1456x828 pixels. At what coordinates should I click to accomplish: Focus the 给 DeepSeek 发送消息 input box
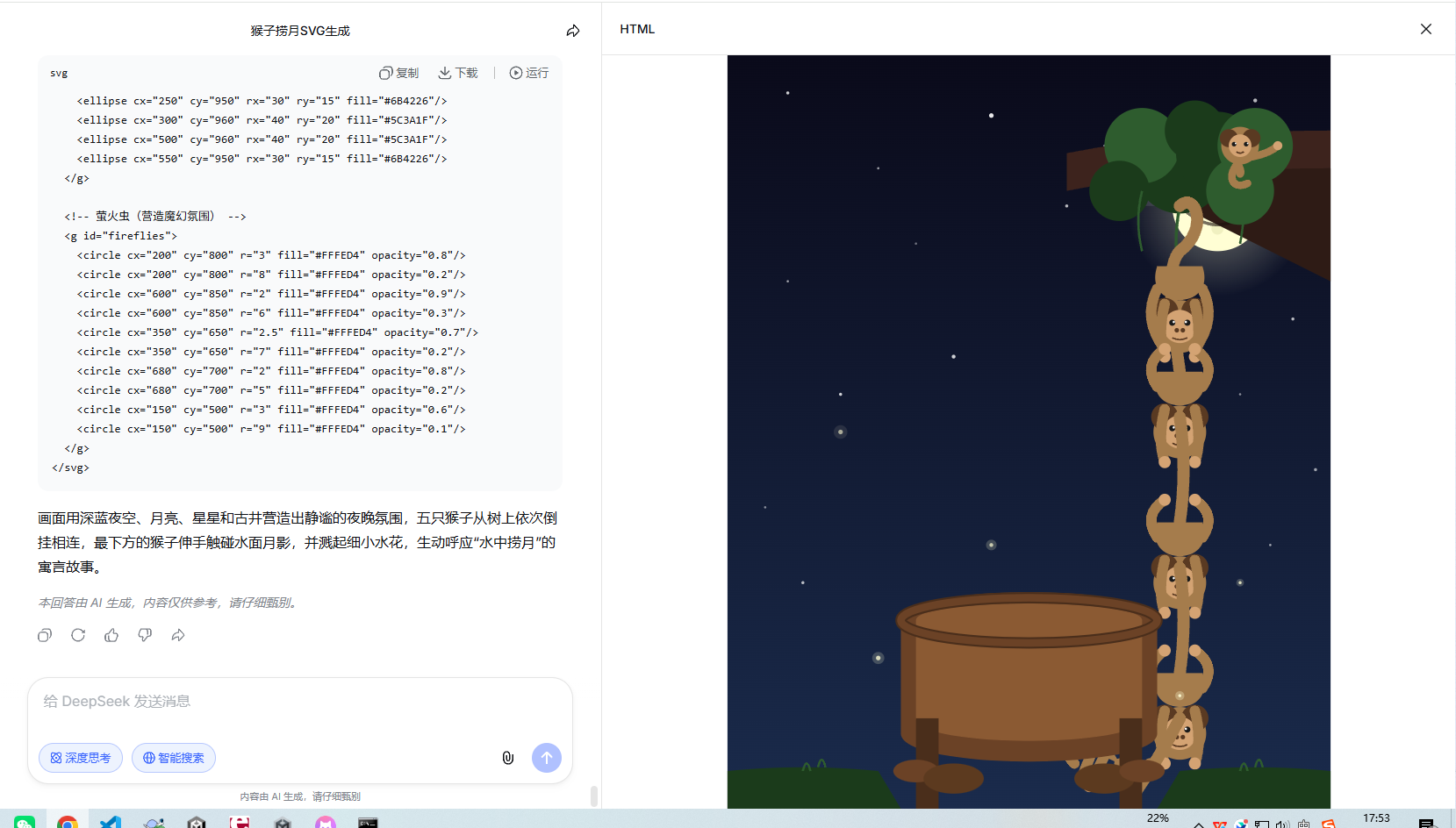300,702
